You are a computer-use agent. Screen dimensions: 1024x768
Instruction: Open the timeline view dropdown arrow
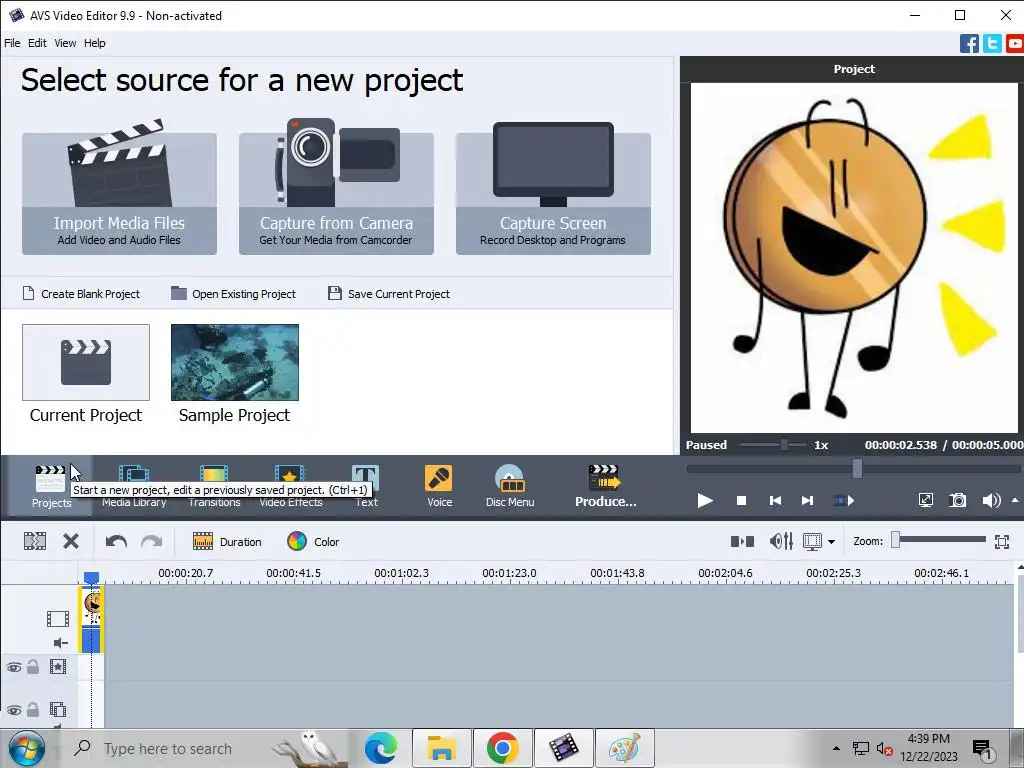point(831,541)
